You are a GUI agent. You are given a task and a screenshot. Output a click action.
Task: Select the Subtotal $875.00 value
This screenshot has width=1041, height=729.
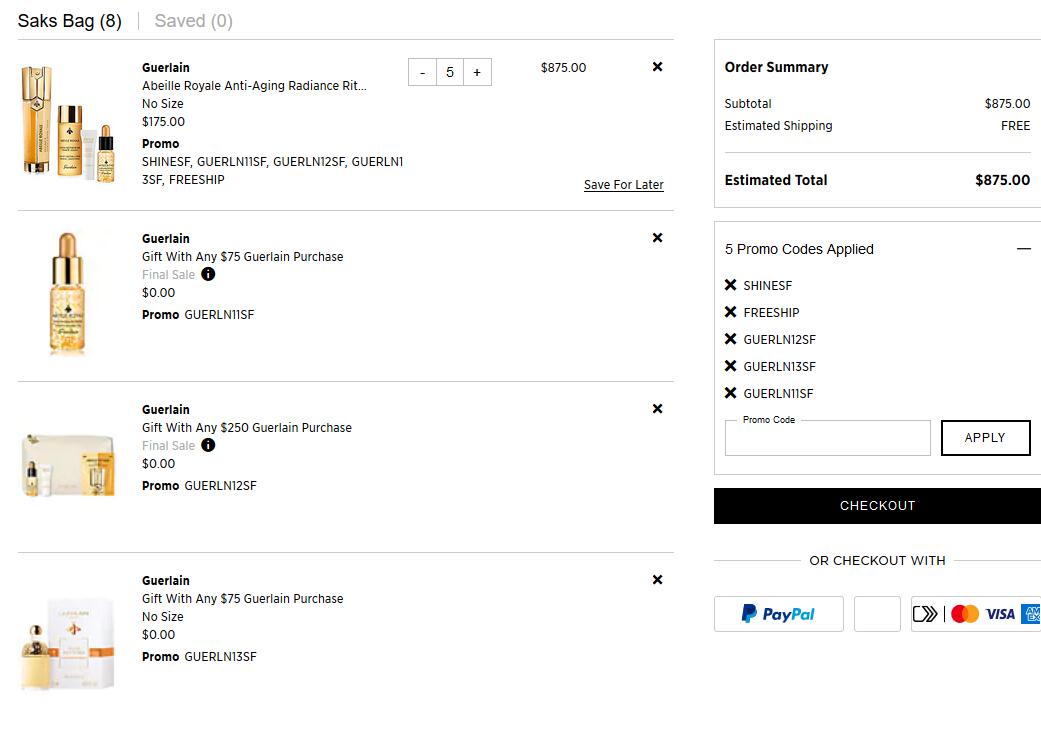(x=1007, y=104)
